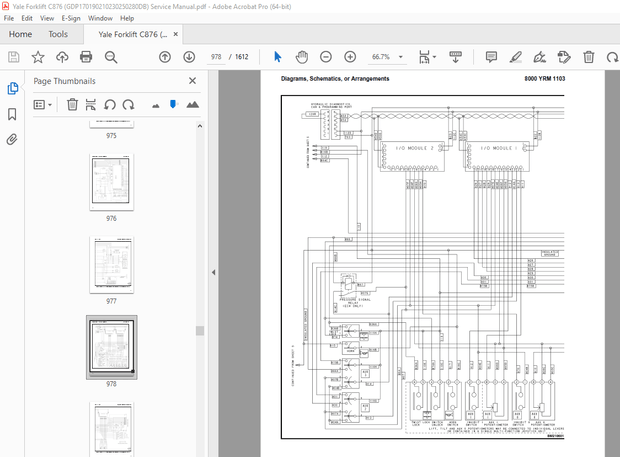Open the sign document tool
Viewport: 620px width, 457px height.
pos(540,57)
